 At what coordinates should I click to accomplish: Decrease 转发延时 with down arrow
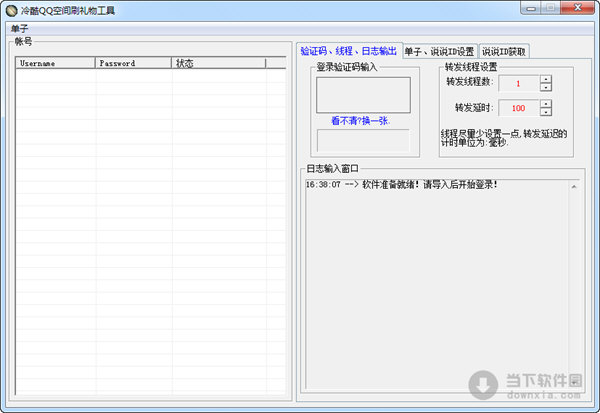[x=546, y=112]
